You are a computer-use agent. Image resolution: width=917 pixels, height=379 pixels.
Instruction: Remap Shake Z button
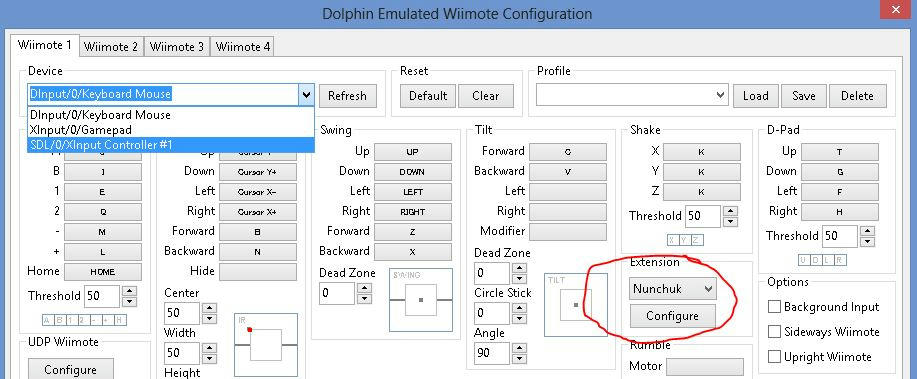[702, 192]
